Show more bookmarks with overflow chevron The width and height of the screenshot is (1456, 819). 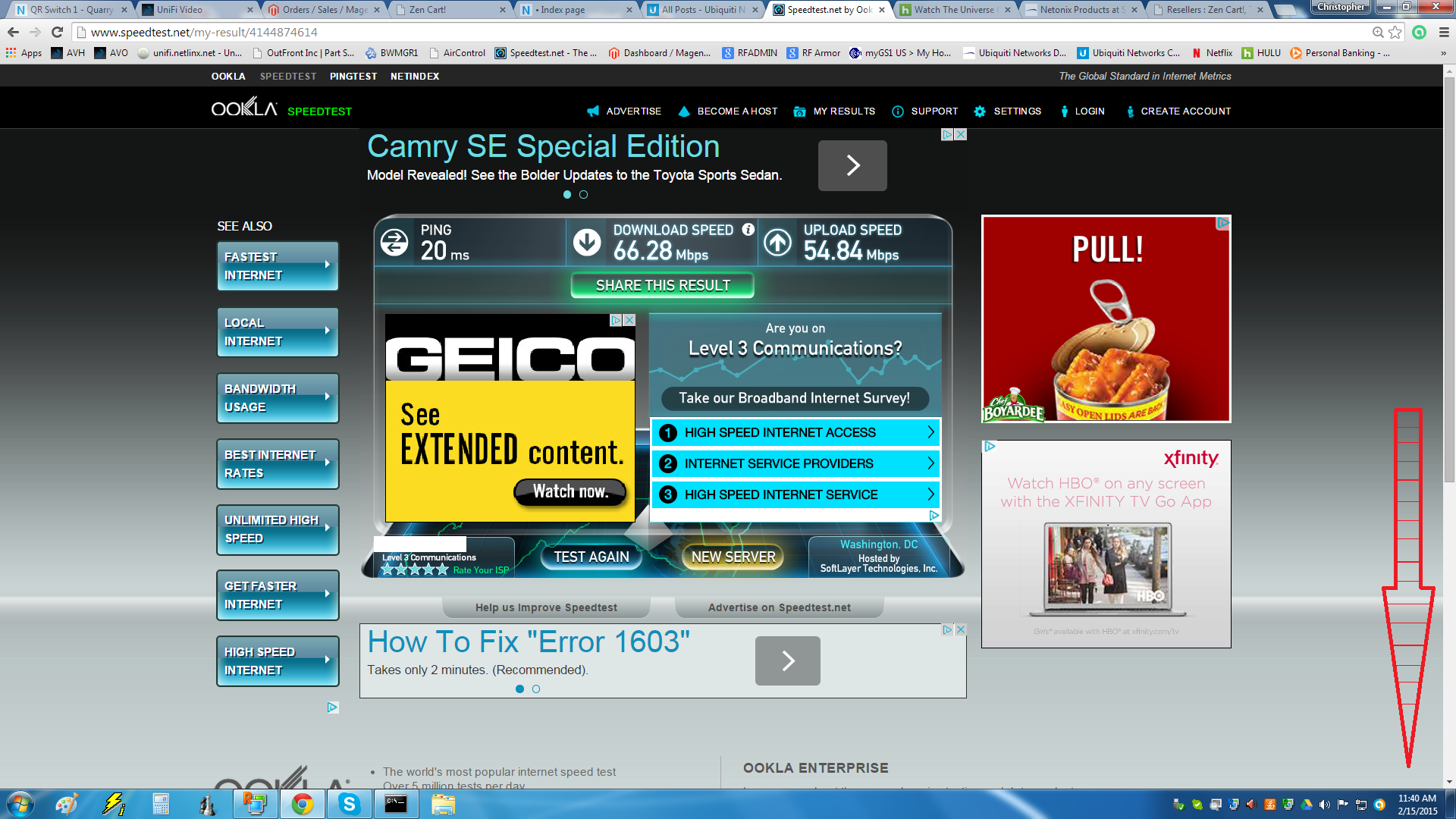pyautogui.click(x=1443, y=53)
